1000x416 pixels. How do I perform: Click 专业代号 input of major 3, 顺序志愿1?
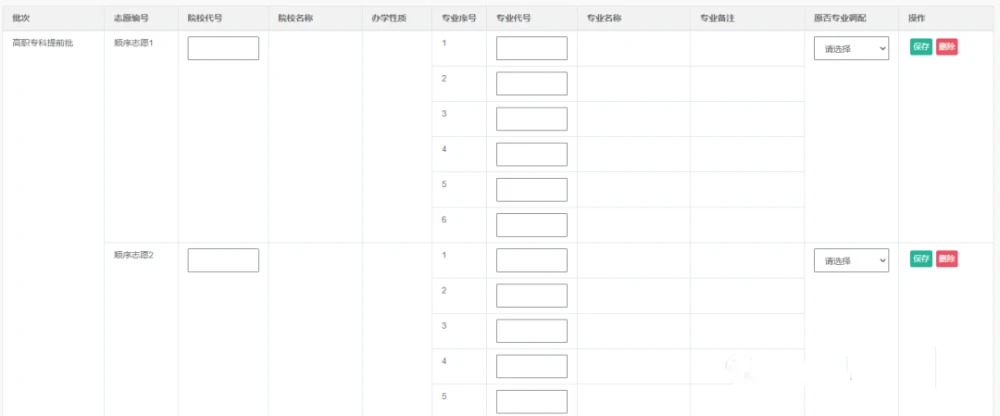tap(531, 119)
